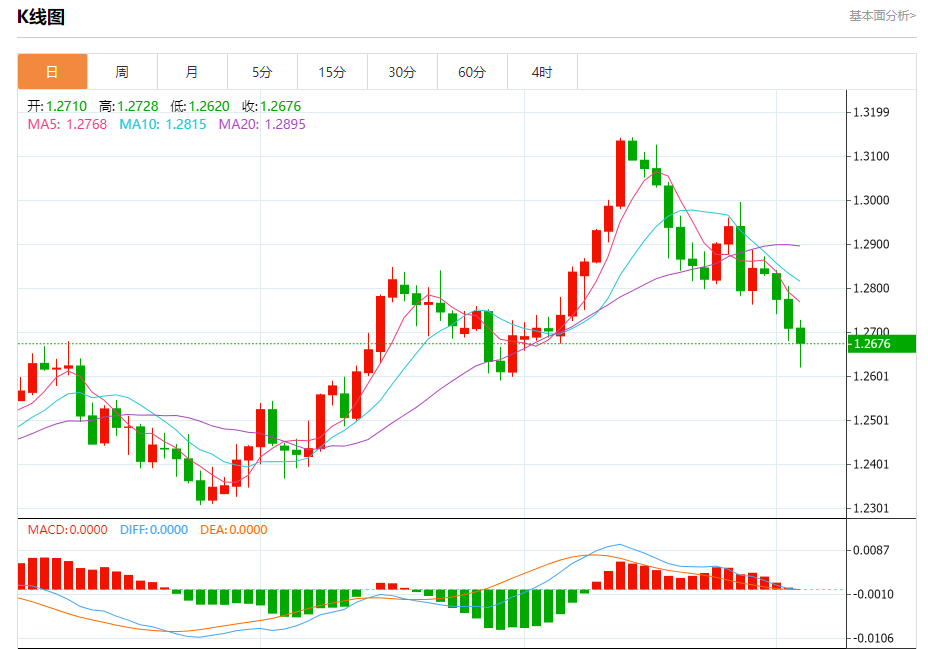
Task: Click the tallest red candle near 1.3100
Action: pyautogui.click(x=620, y=173)
